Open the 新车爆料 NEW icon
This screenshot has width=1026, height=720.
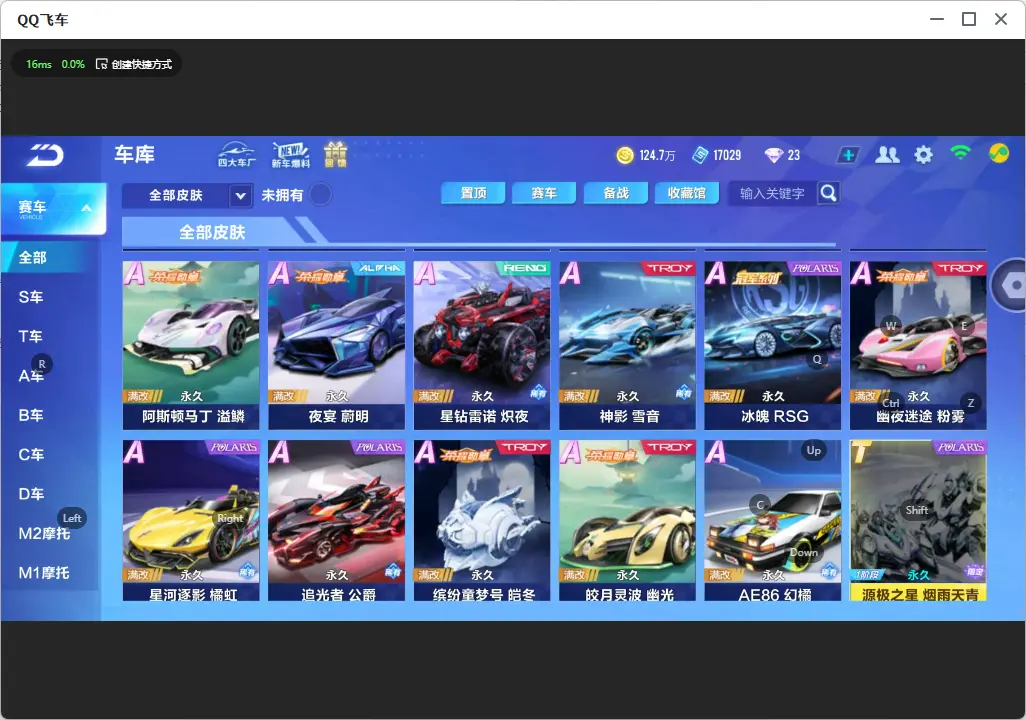[291, 154]
